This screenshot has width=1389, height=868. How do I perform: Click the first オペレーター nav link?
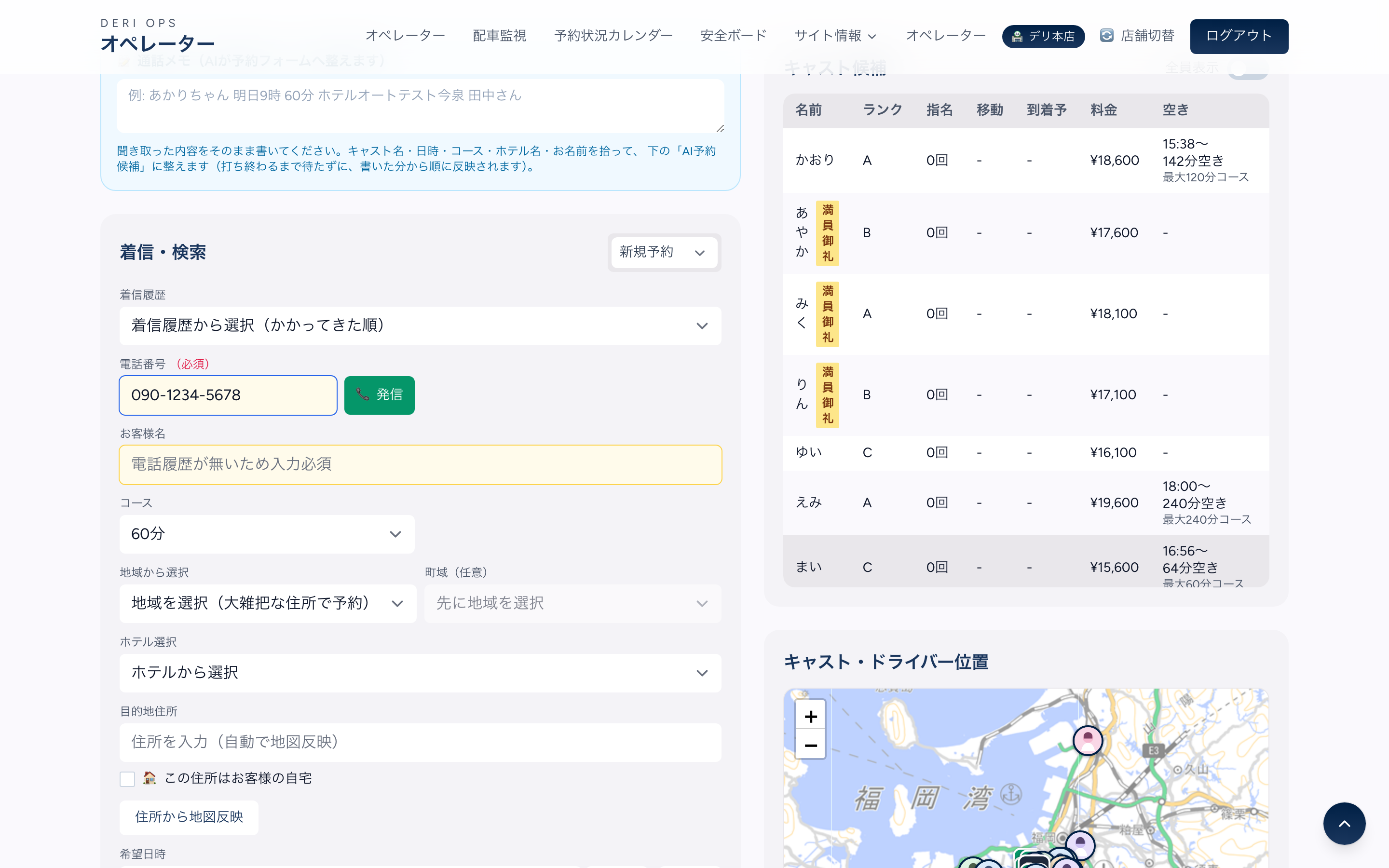(x=405, y=36)
